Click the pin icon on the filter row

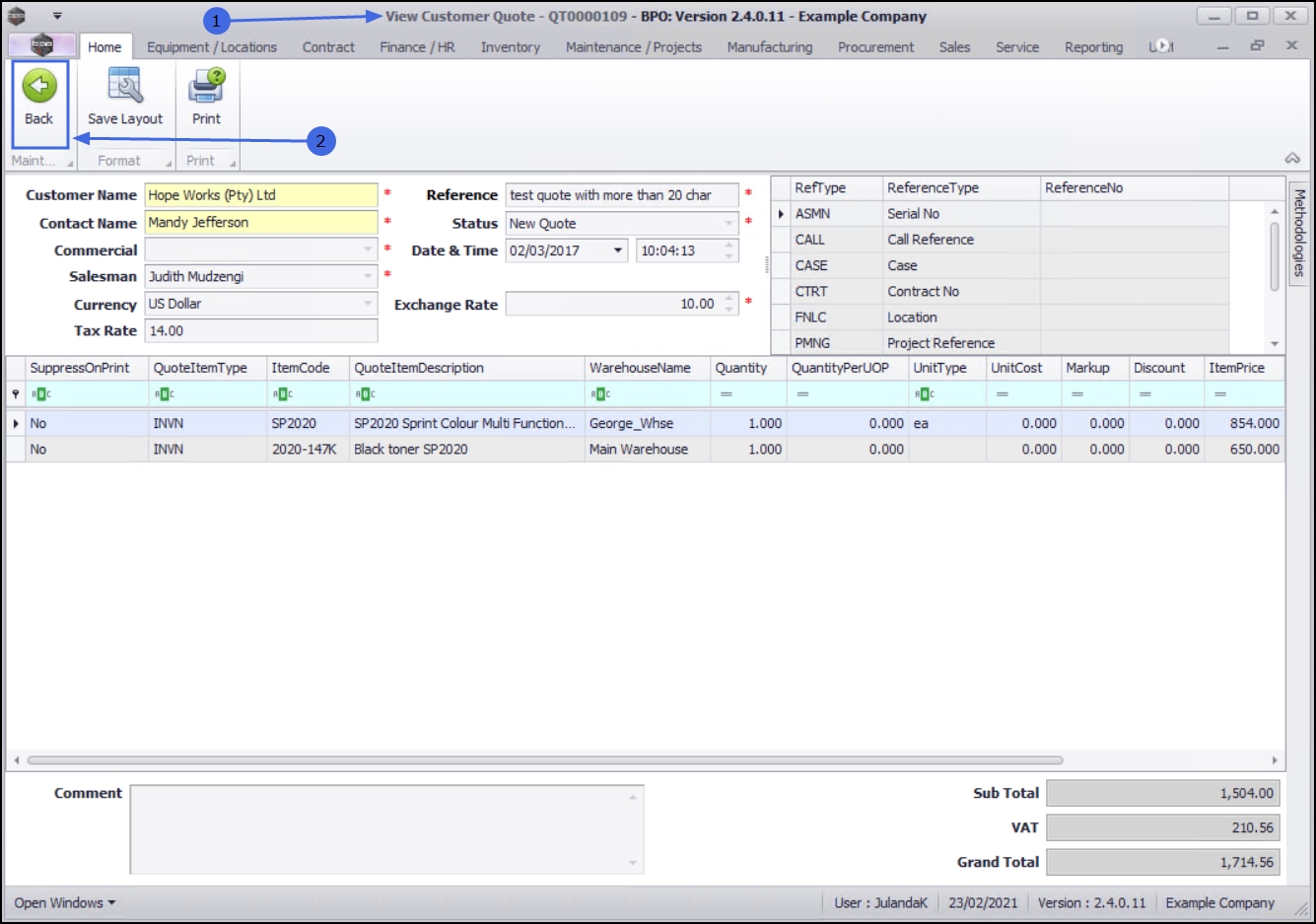(16, 394)
